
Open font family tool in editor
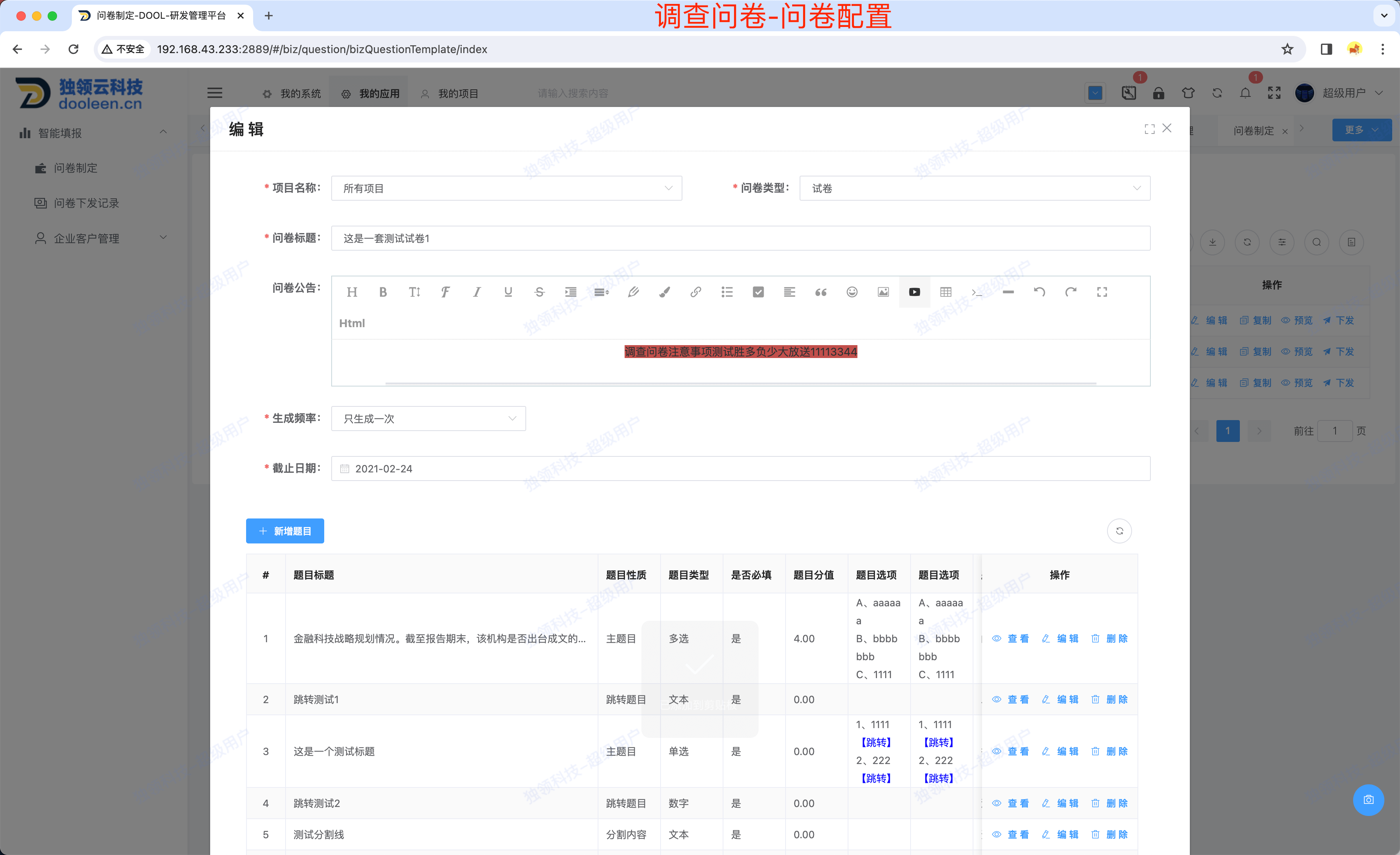(445, 292)
